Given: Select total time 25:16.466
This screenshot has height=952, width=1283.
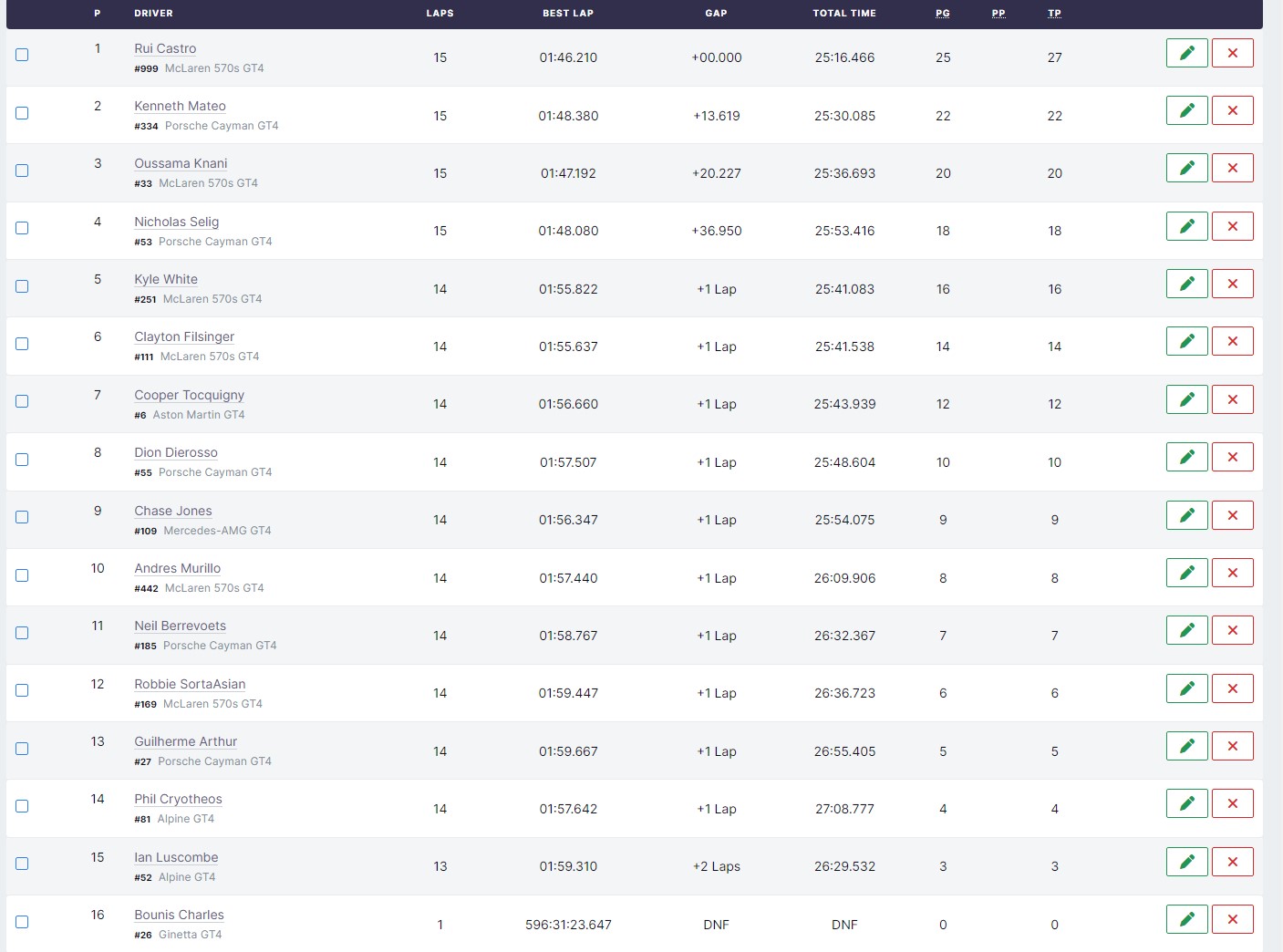Looking at the screenshot, I should 844,57.
